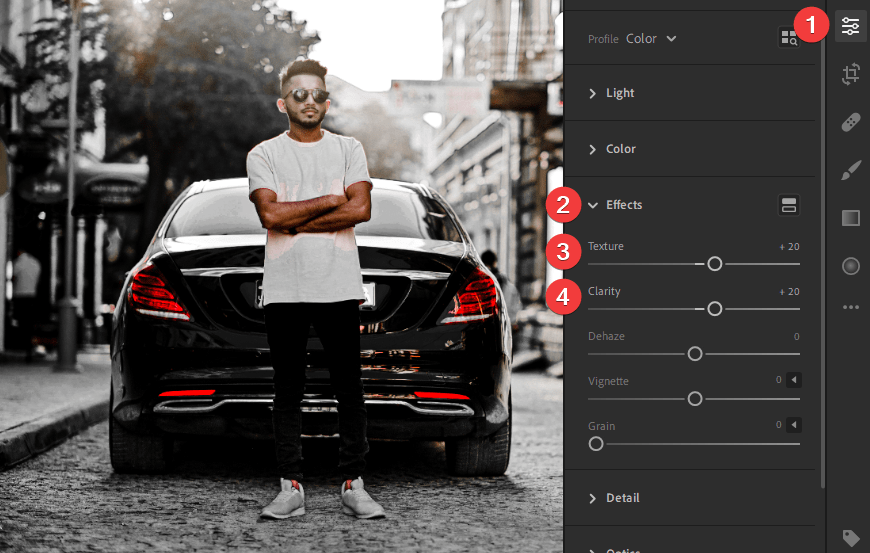Click the Texture label
870x553 pixels.
click(x=605, y=246)
